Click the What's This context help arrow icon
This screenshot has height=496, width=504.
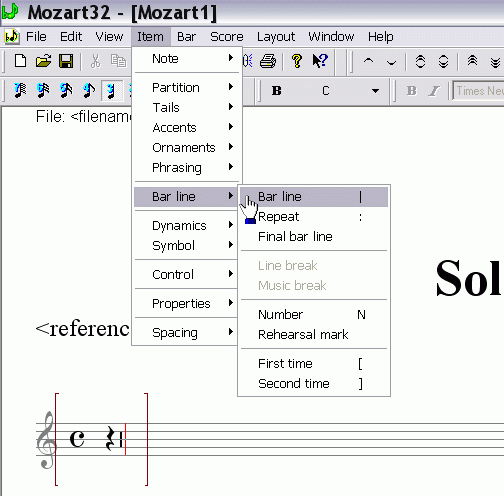pos(320,61)
